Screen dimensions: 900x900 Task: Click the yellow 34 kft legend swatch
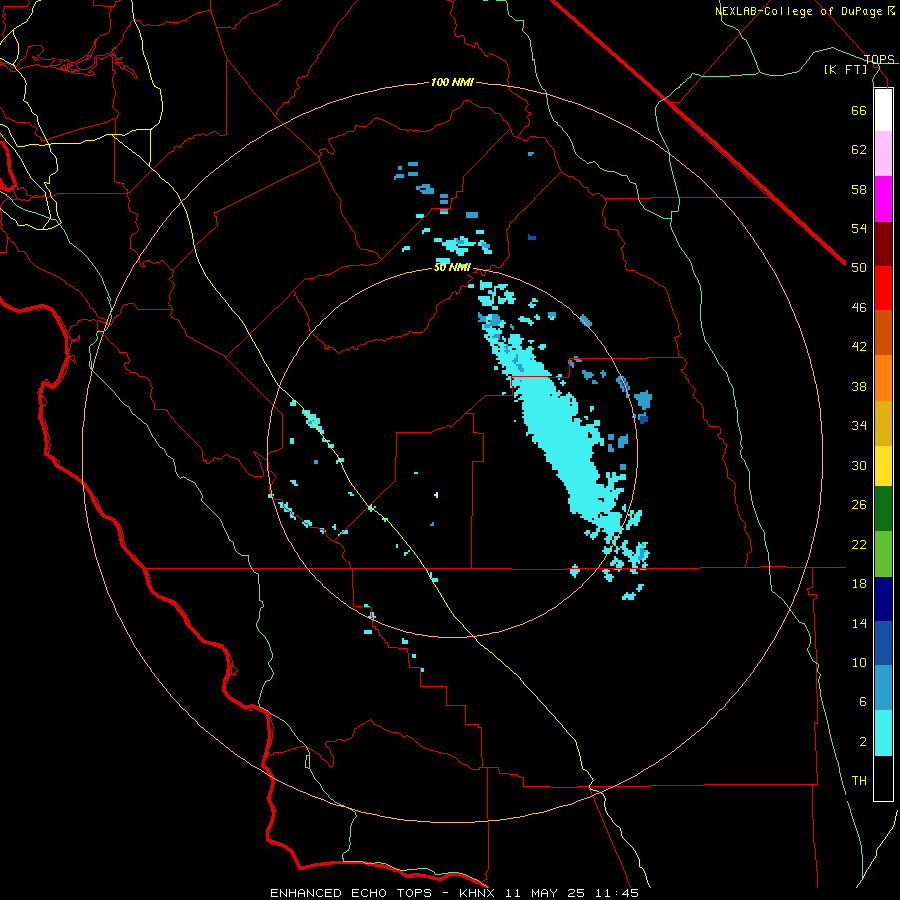(883, 466)
